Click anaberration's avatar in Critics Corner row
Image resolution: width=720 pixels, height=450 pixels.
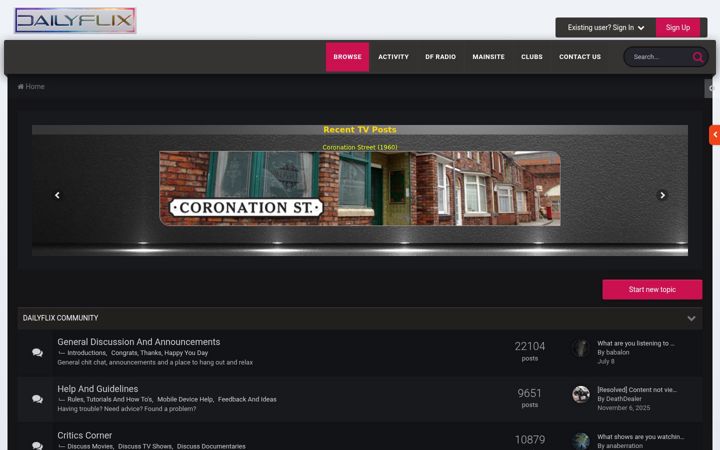click(x=581, y=441)
